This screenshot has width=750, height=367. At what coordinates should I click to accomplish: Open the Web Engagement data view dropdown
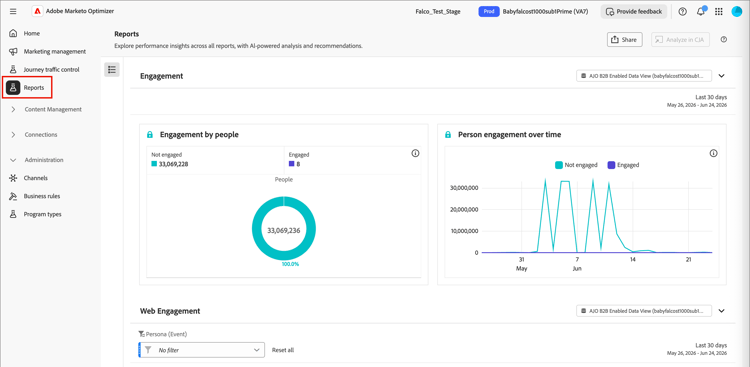(x=644, y=311)
